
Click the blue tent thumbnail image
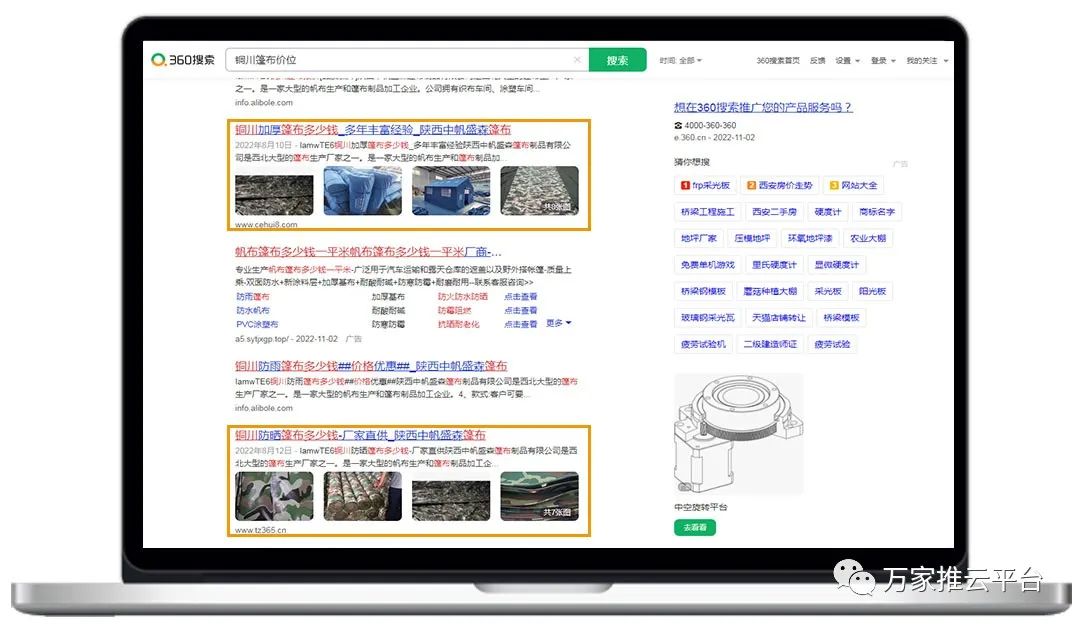click(x=451, y=191)
